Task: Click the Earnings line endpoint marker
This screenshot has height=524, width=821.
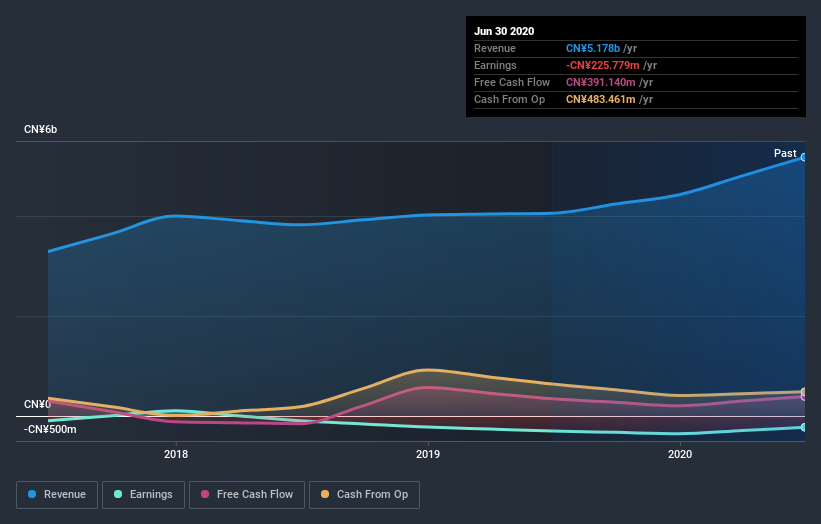Action: coord(803,428)
